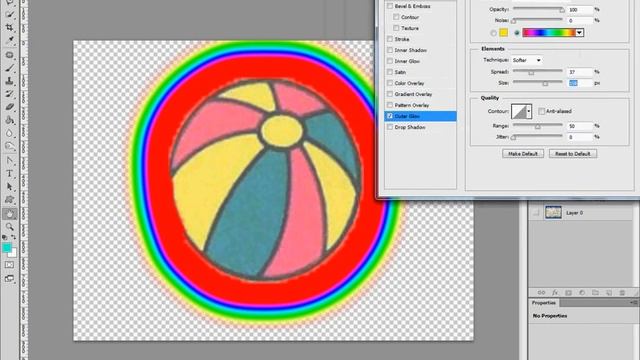Open the Technique dropdown showing Softer
Image resolution: width=640 pixels, height=360 pixels.
(527, 60)
